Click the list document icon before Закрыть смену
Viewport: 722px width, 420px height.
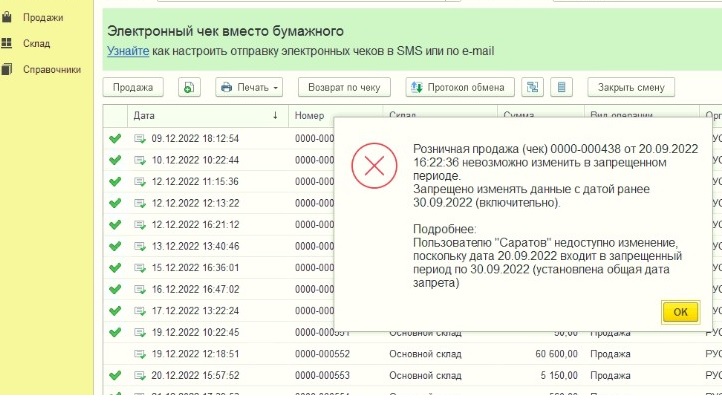coord(562,87)
